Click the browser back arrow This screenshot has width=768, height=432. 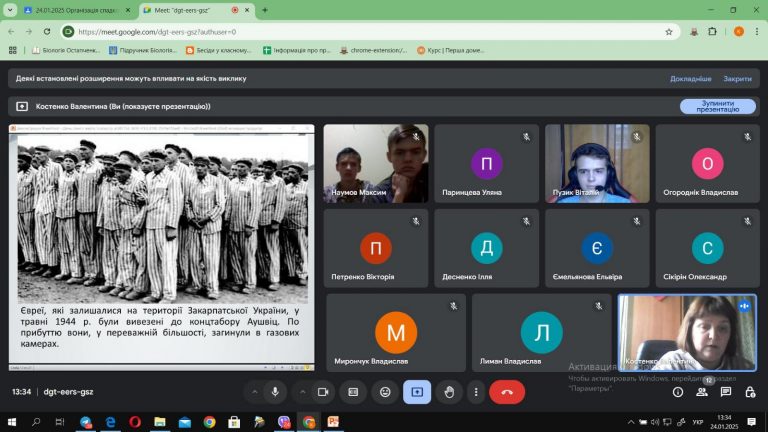[11, 32]
